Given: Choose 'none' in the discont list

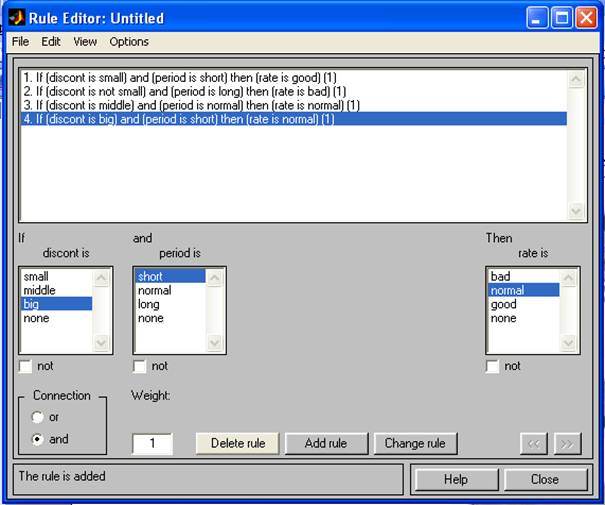Looking at the screenshot, I should tap(57, 318).
